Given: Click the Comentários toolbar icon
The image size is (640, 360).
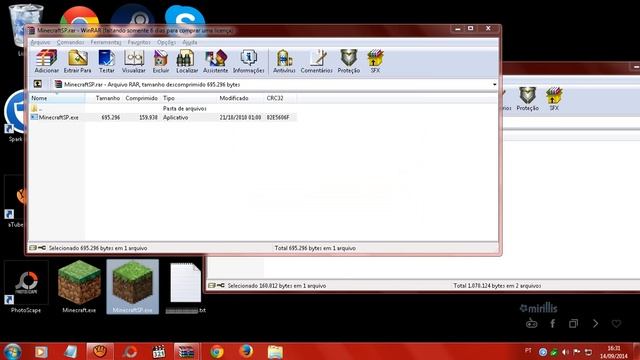Looking at the screenshot, I should click(317, 61).
